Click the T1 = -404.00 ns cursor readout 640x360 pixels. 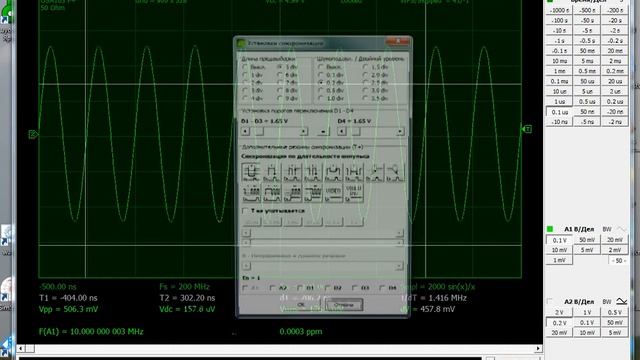pos(68,298)
